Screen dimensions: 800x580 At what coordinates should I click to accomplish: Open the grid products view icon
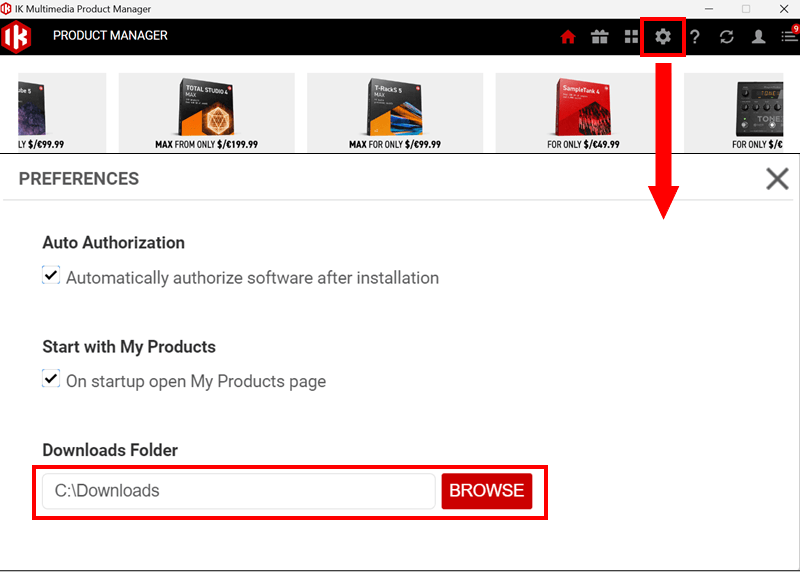point(631,37)
